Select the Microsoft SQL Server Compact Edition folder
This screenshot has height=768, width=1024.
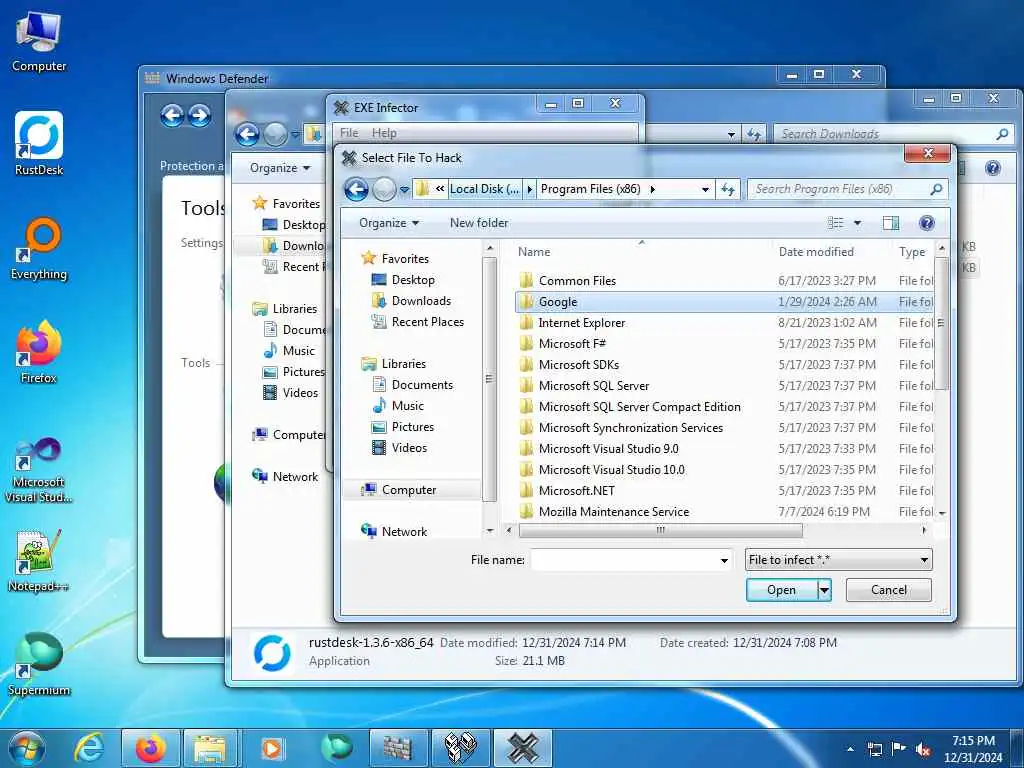725,407
